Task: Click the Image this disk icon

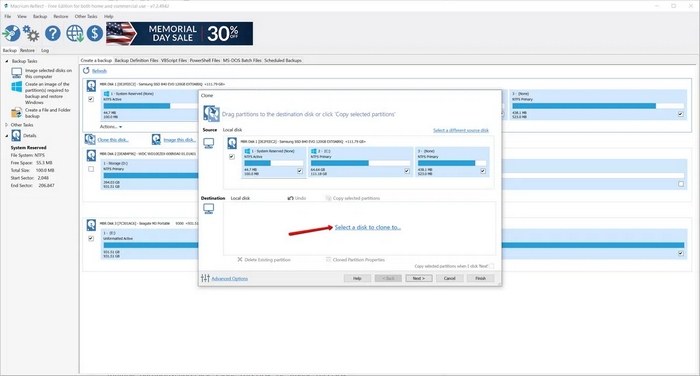Action: coord(156,140)
